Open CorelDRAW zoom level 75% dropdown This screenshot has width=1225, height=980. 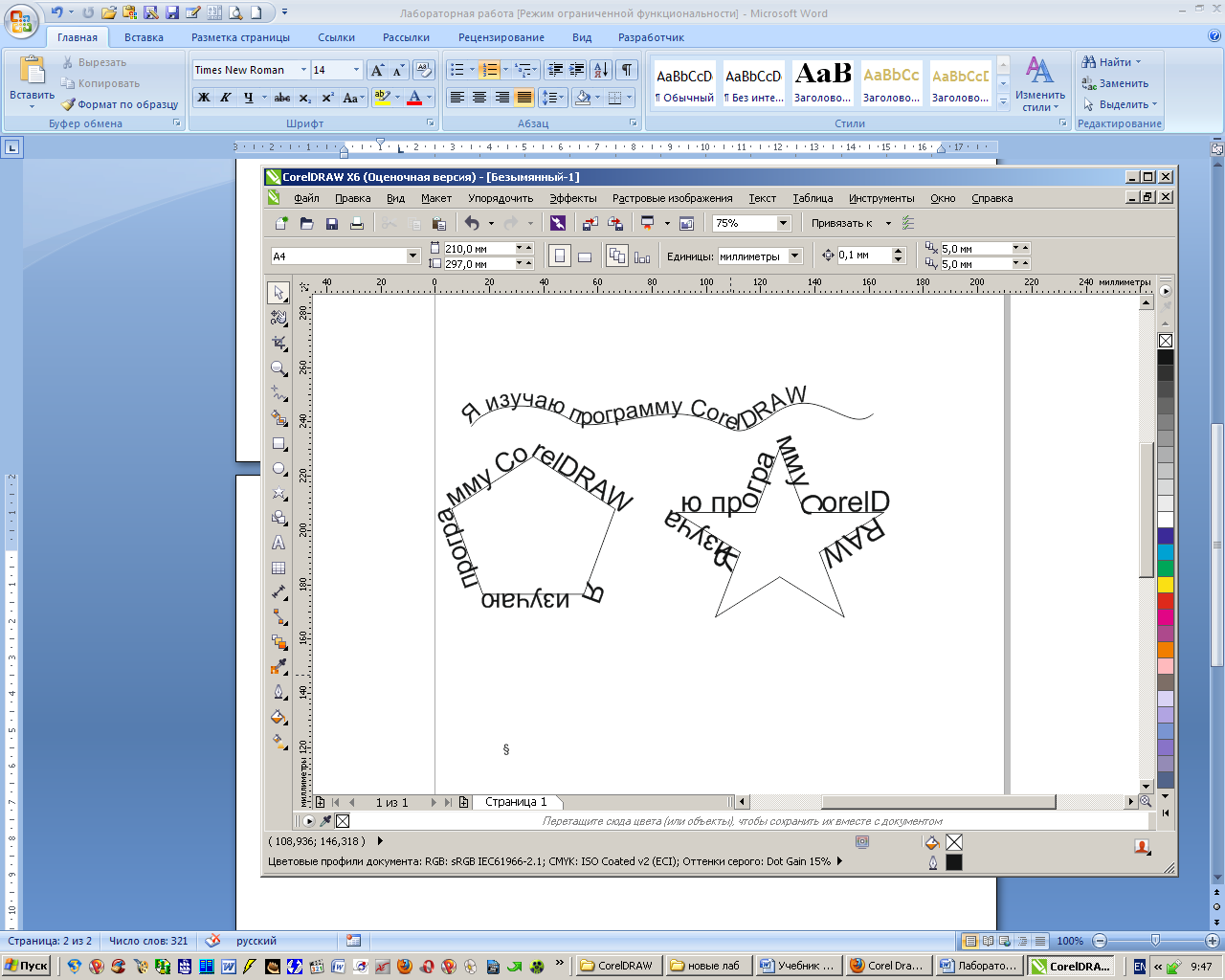[783, 223]
